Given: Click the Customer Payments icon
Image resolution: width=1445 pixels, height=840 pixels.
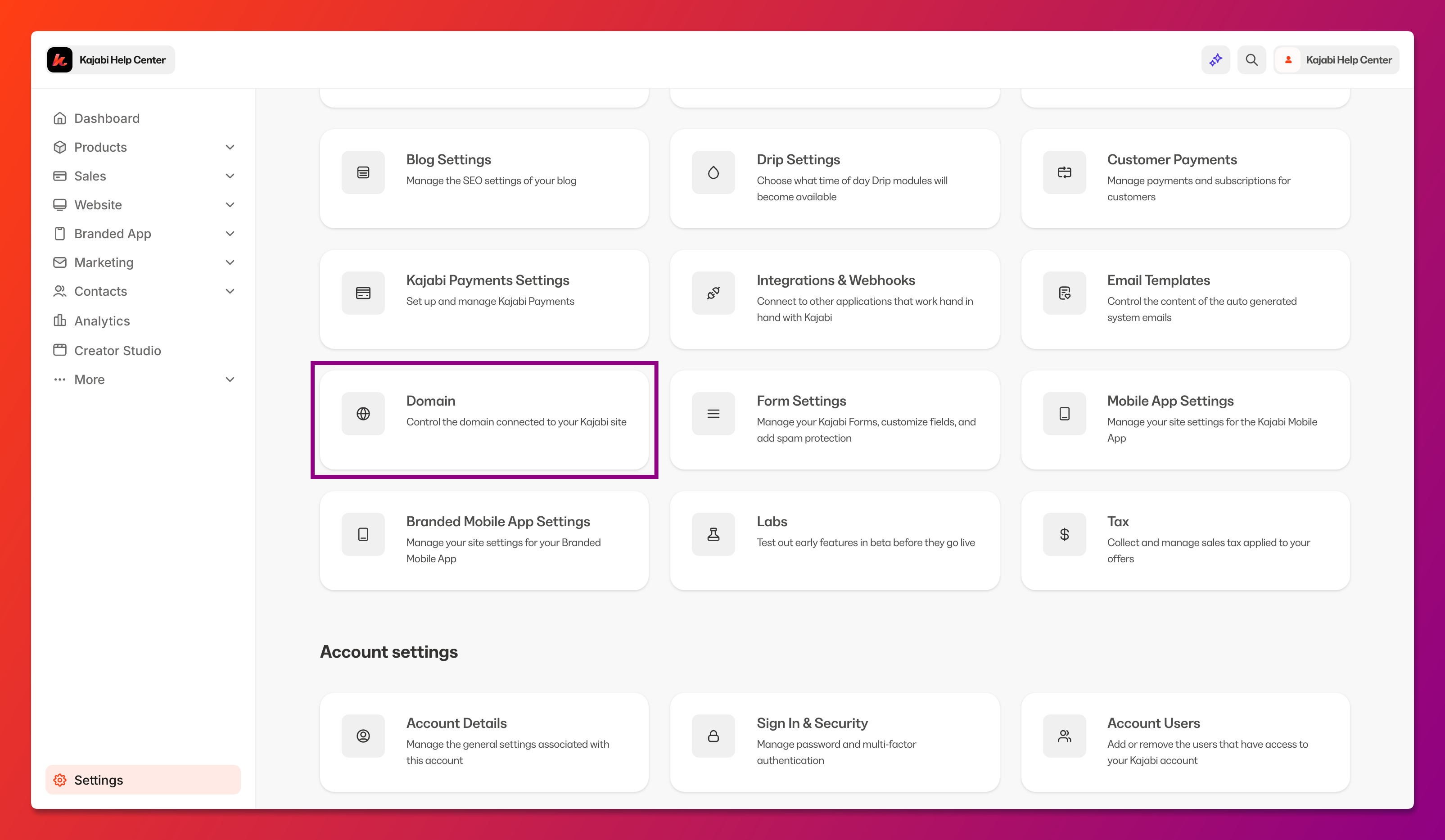Looking at the screenshot, I should 1064,172.
